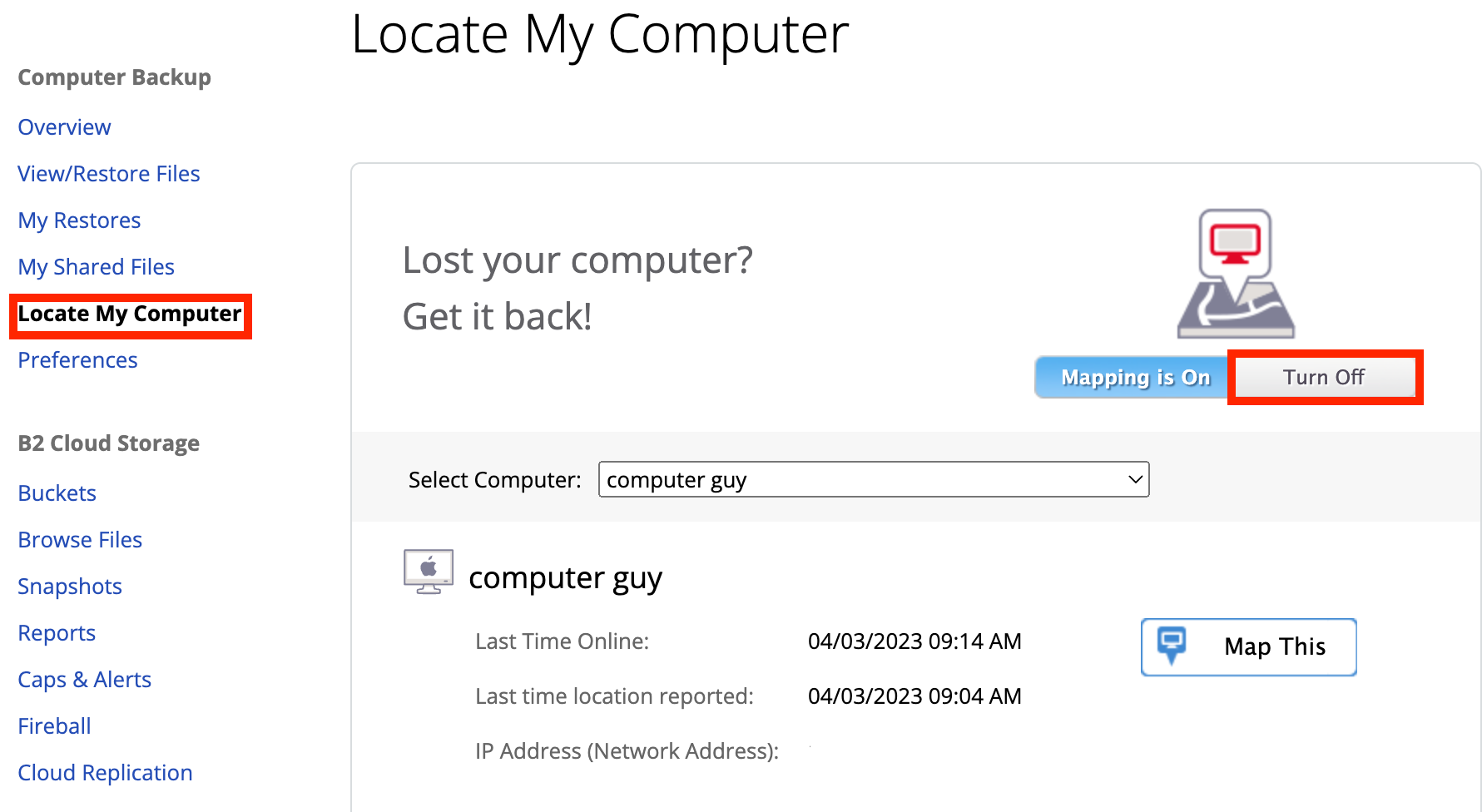
Task: Click the blue pin icon in Map This
Action: 1172,645
